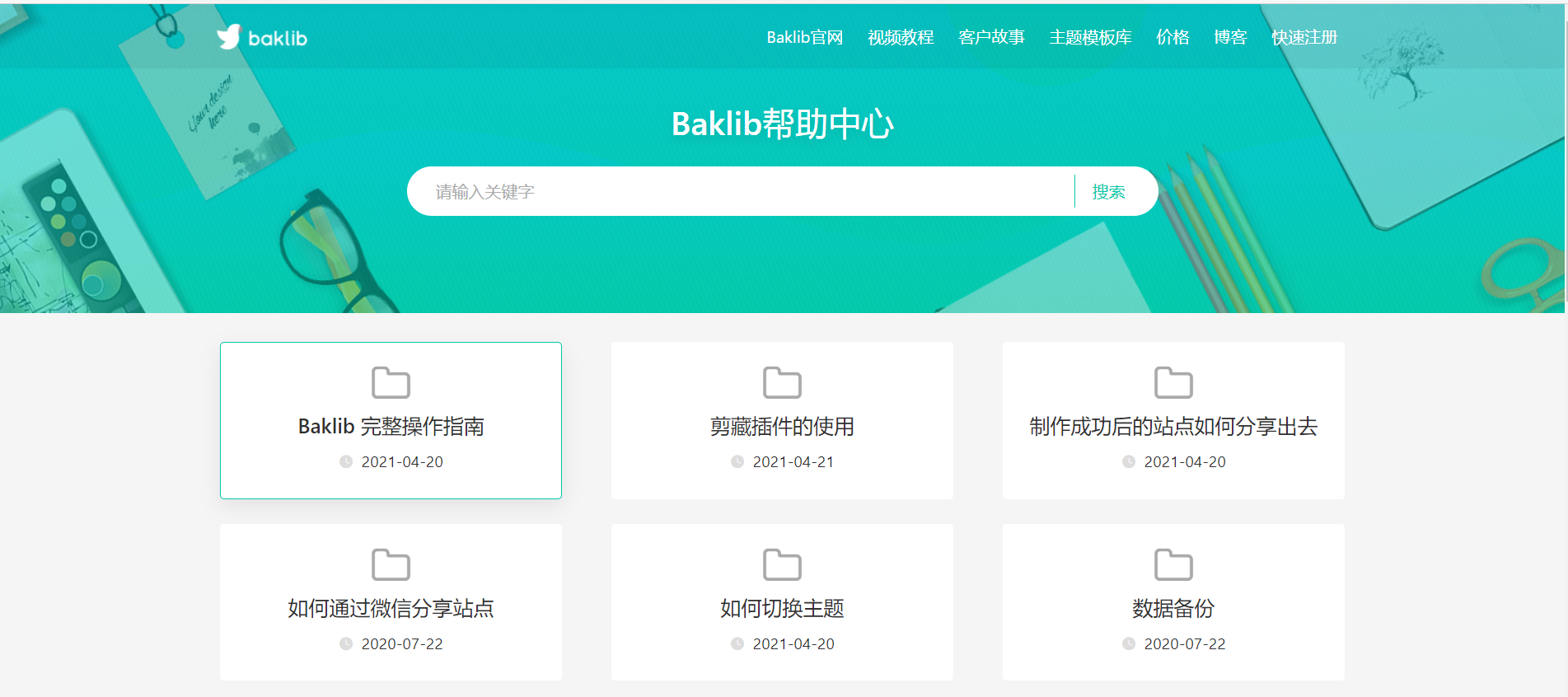Select 主题模板库 in top menu

[1090, 38]
